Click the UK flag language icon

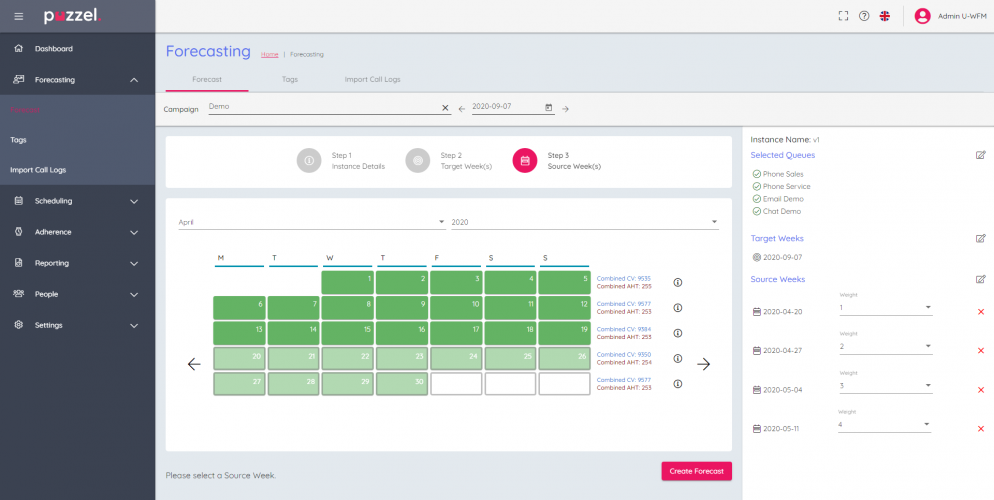(885, 16)
